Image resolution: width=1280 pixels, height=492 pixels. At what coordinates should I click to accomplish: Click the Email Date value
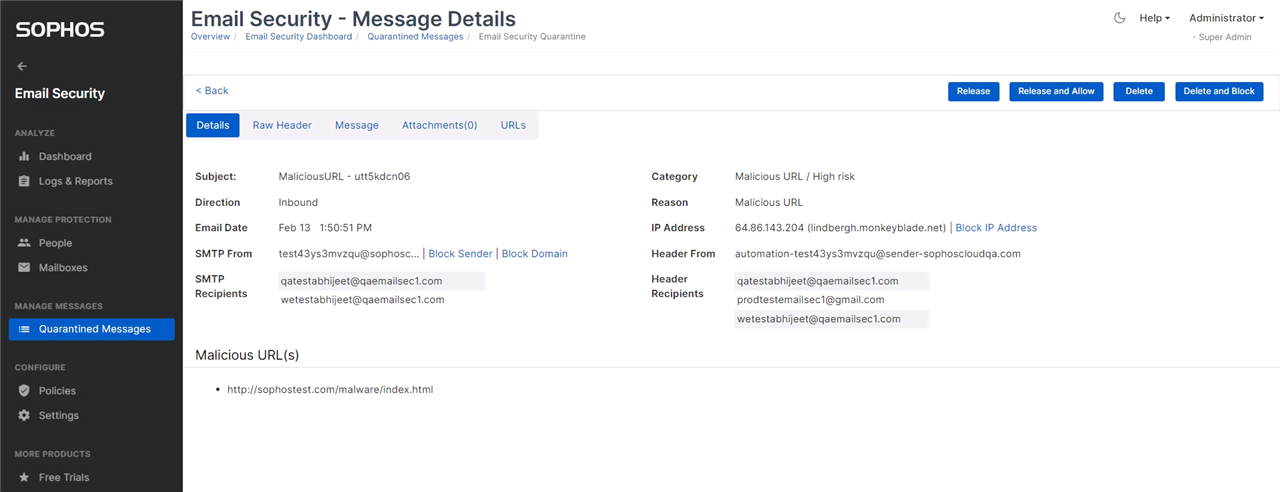pos(325,228)
